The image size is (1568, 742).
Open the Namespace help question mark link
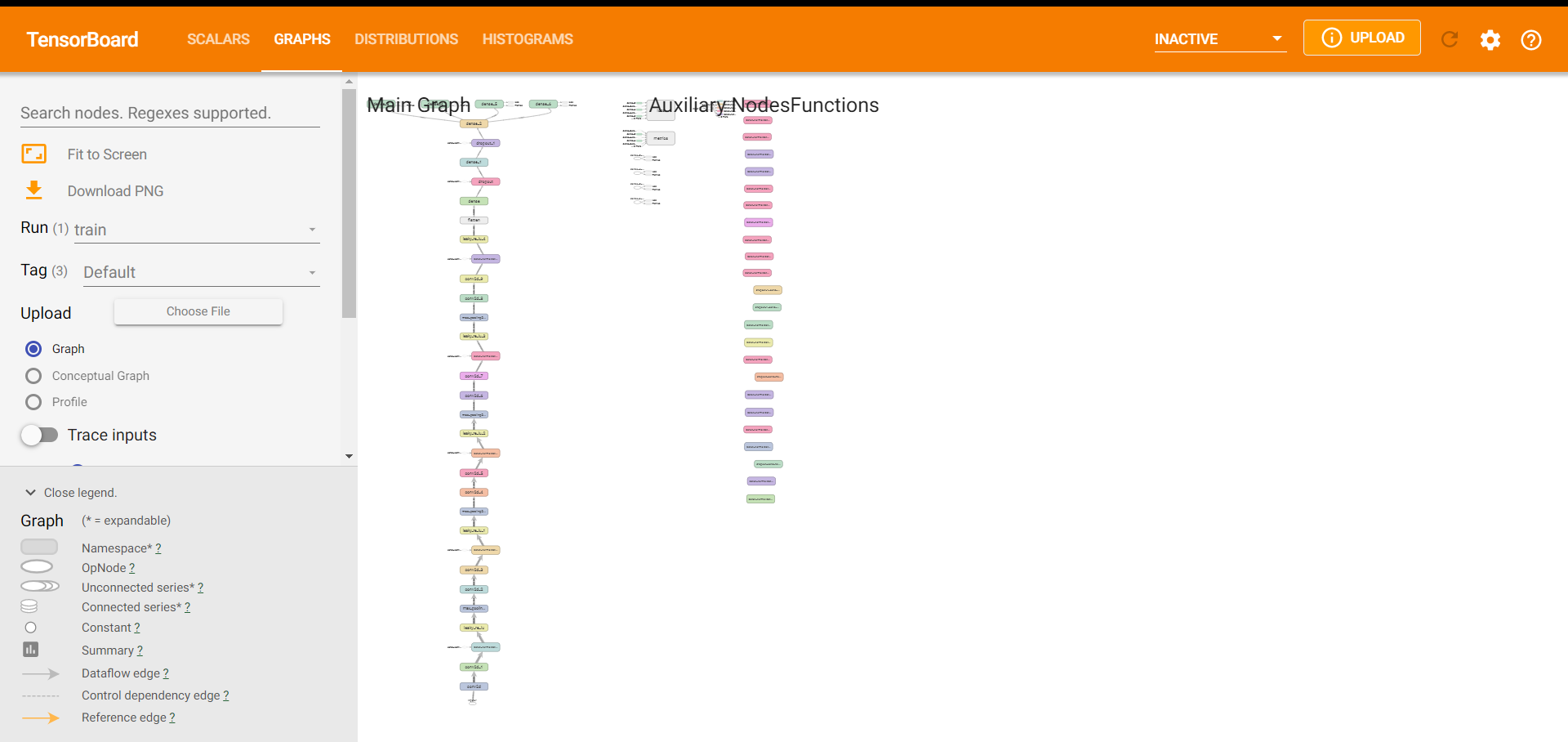tap(158, 548)
